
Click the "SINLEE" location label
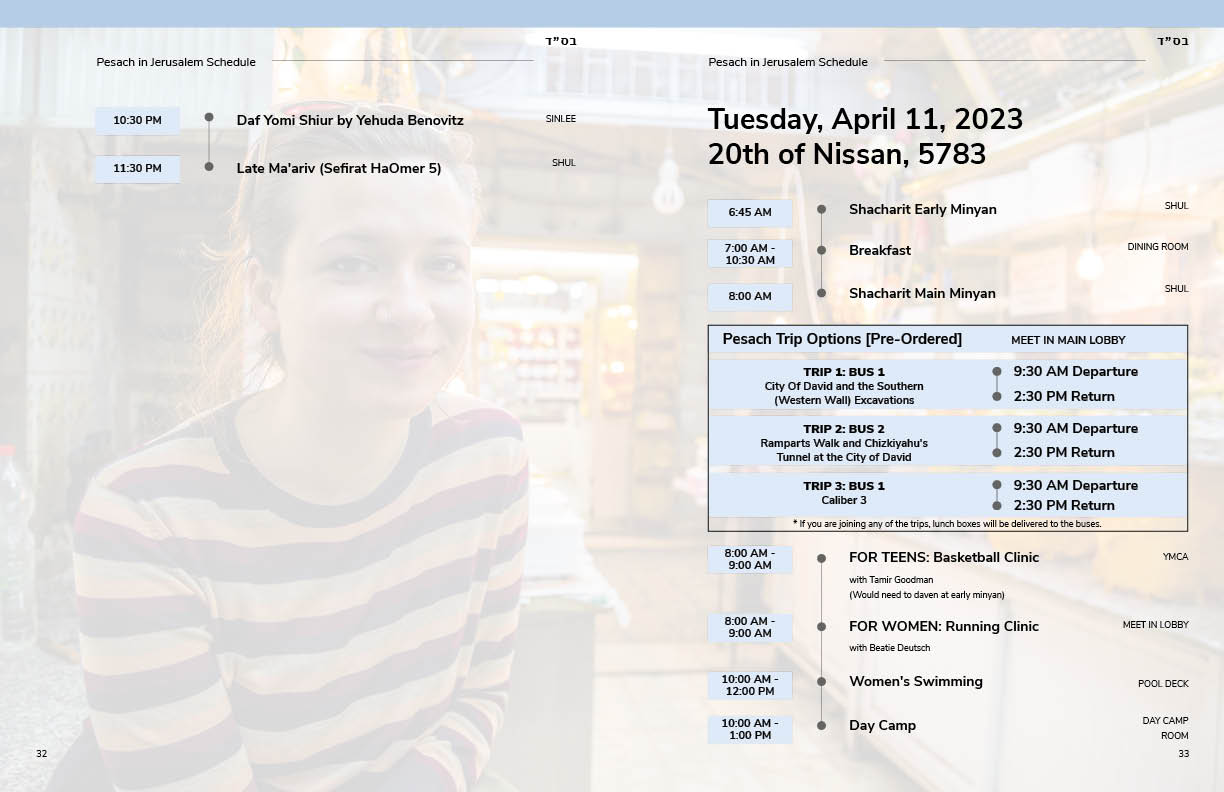(561, 119)
